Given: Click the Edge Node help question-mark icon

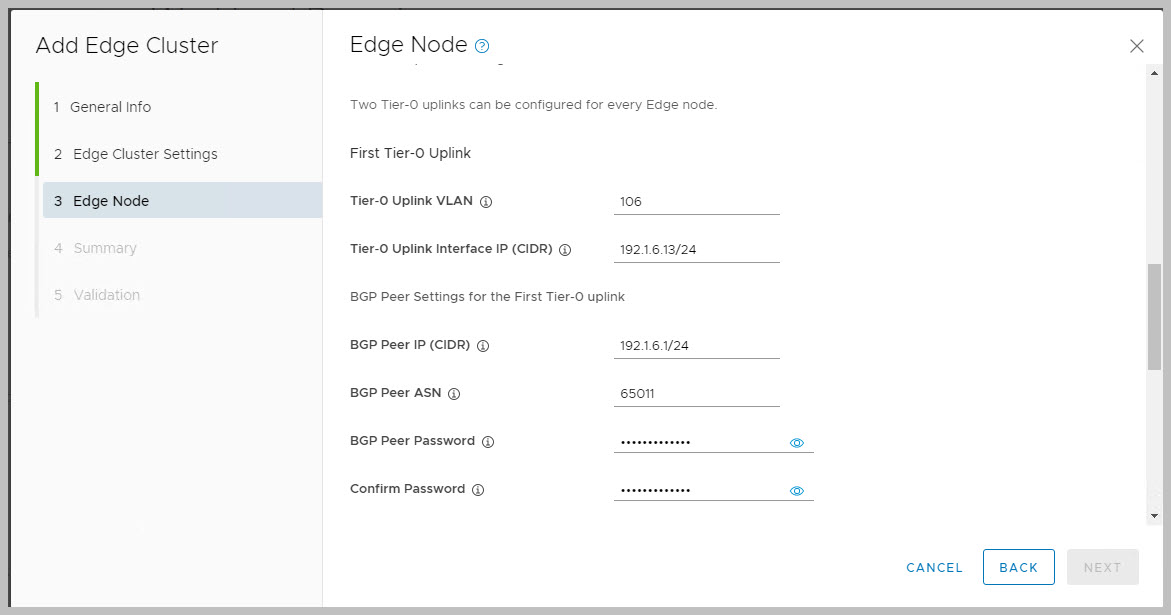Looking at the screenshot, I should [482, 46].
